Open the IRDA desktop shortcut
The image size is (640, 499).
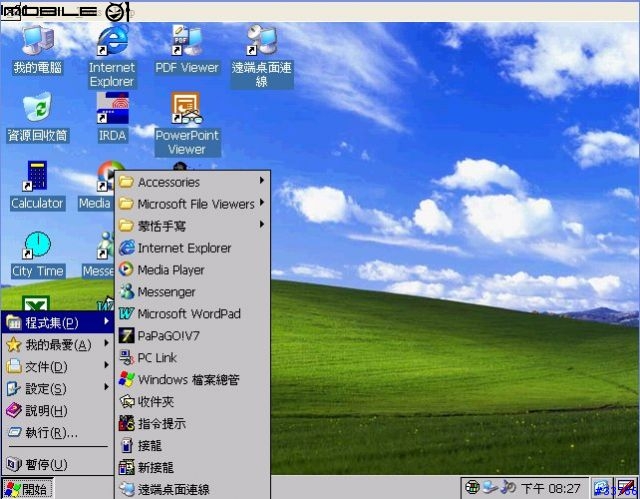point(112,118)
